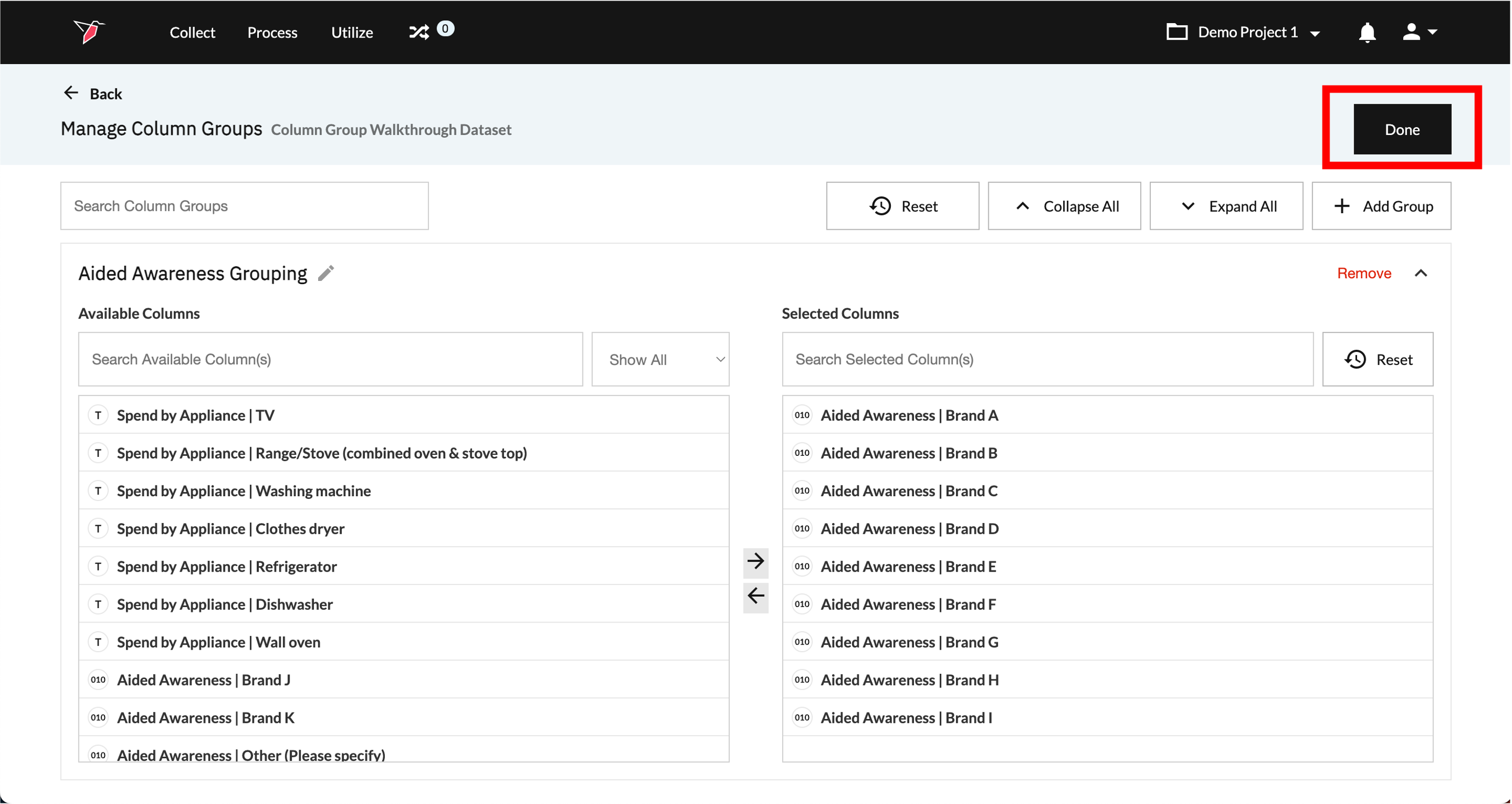
Task: Open the user account menu
Action: (1419, 32)
